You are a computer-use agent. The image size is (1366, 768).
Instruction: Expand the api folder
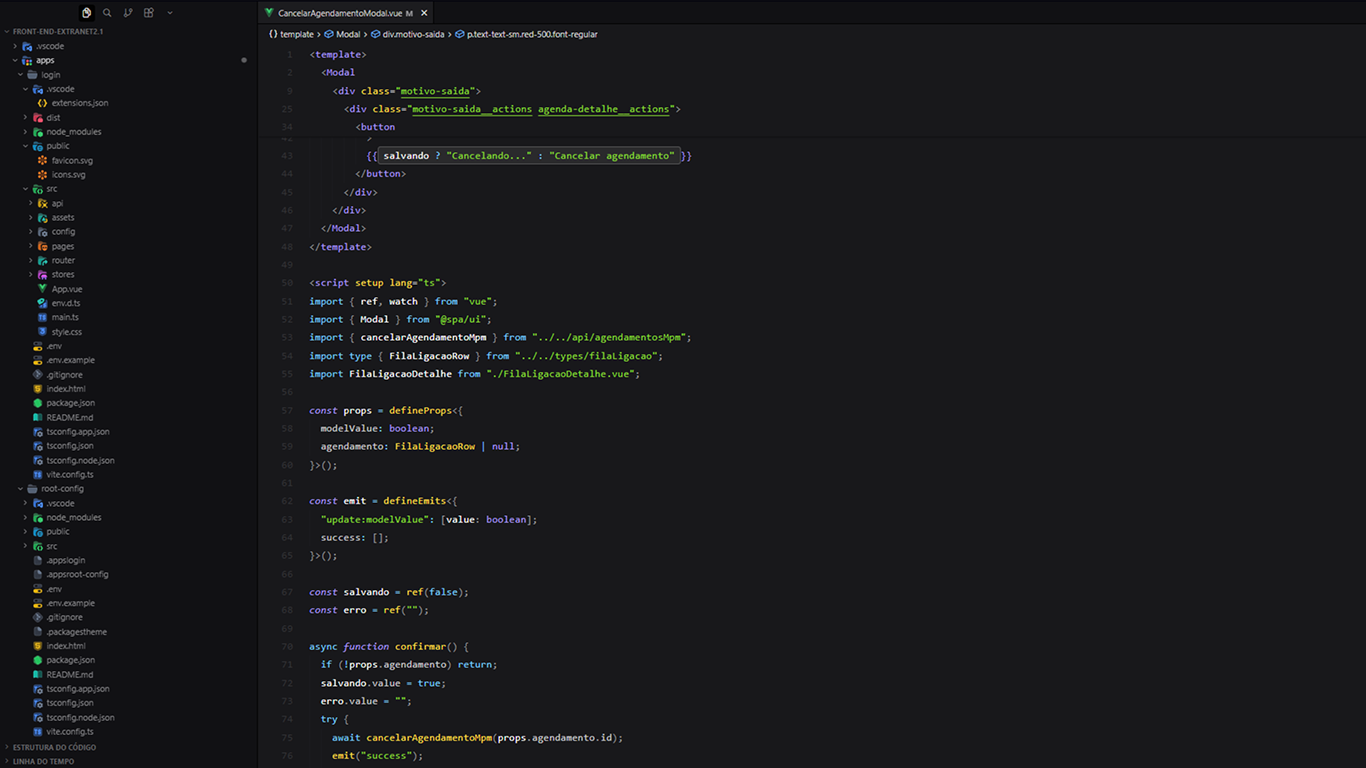(x=57, y=203)
